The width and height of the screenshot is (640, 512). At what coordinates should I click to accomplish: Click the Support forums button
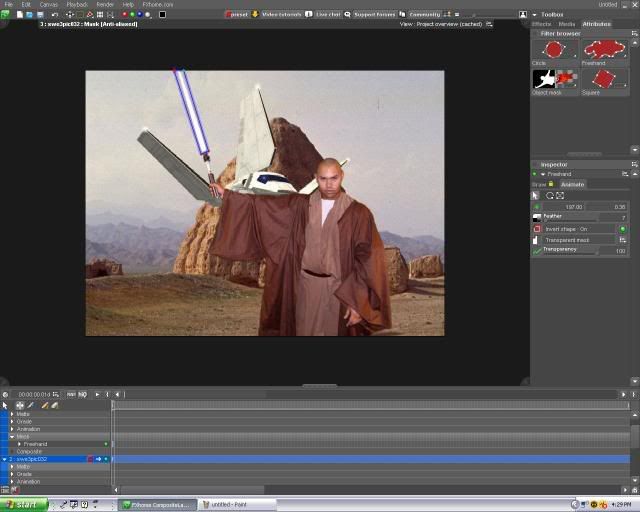point(374,14)
